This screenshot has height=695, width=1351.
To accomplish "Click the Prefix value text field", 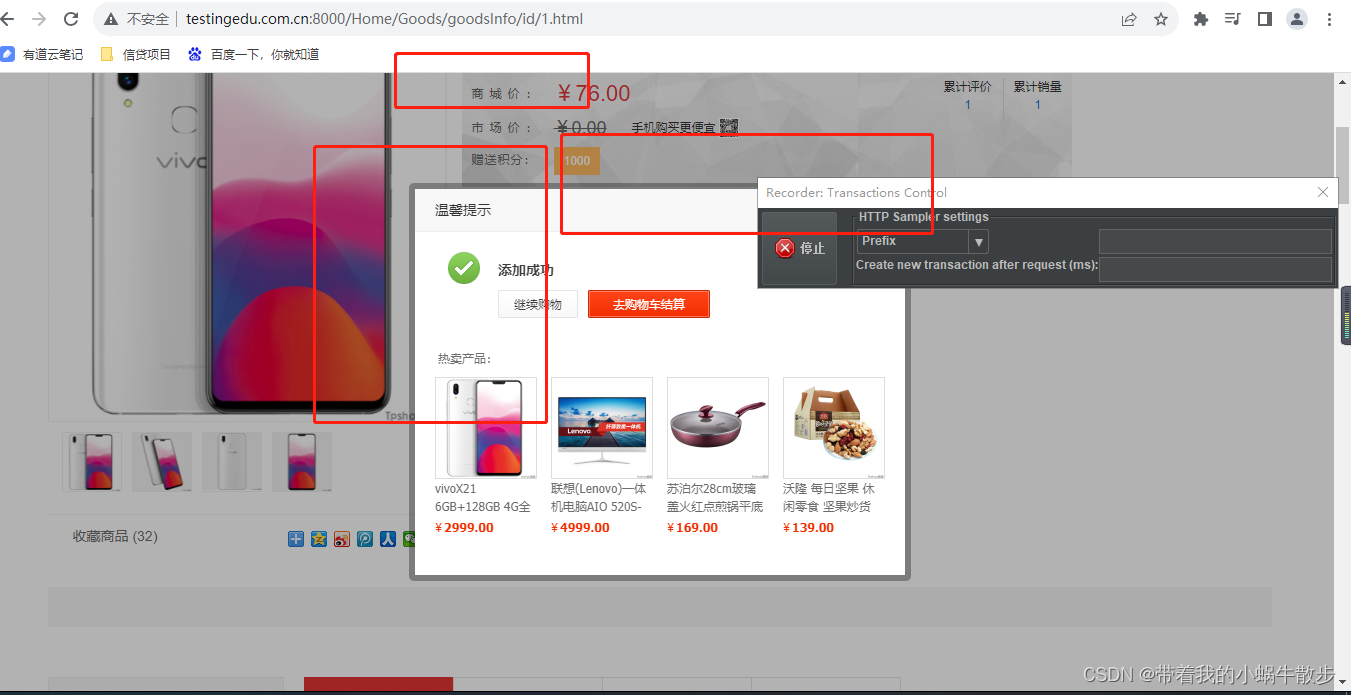I will click(x=1215, y=241).
